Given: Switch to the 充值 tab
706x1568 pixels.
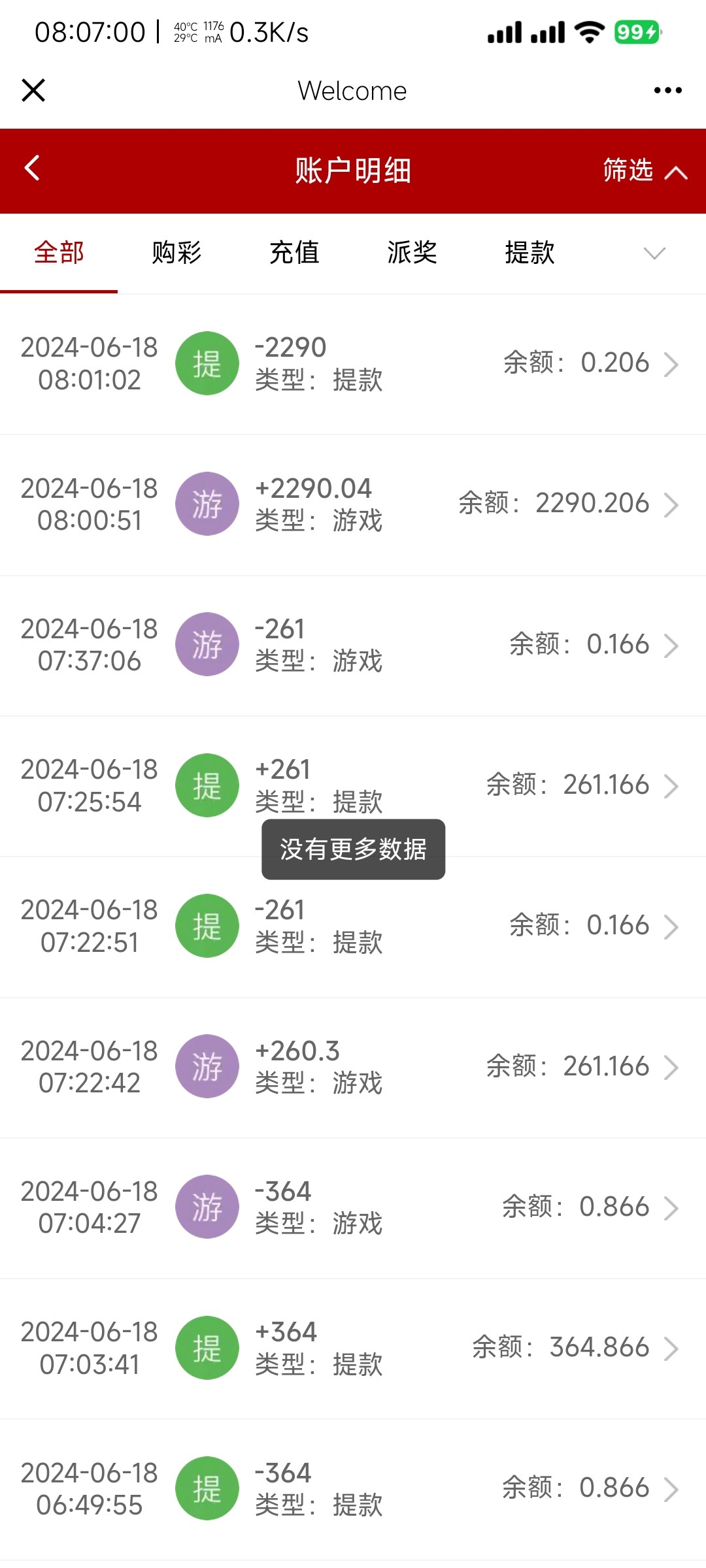Looking at the screenshot, I should pos(294,253).
